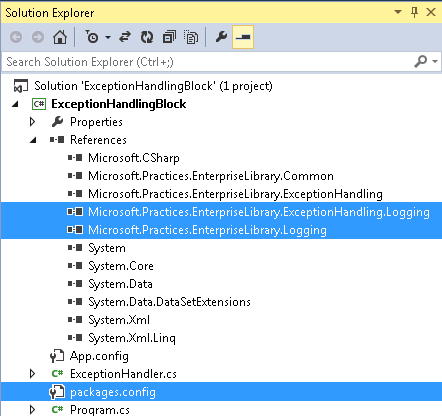The height and width of the screenshot is (416, 442).
Task: Select Microsoft.Practices.EnterpriseLibrary.Common reference
Action: [x=211, y=176]
